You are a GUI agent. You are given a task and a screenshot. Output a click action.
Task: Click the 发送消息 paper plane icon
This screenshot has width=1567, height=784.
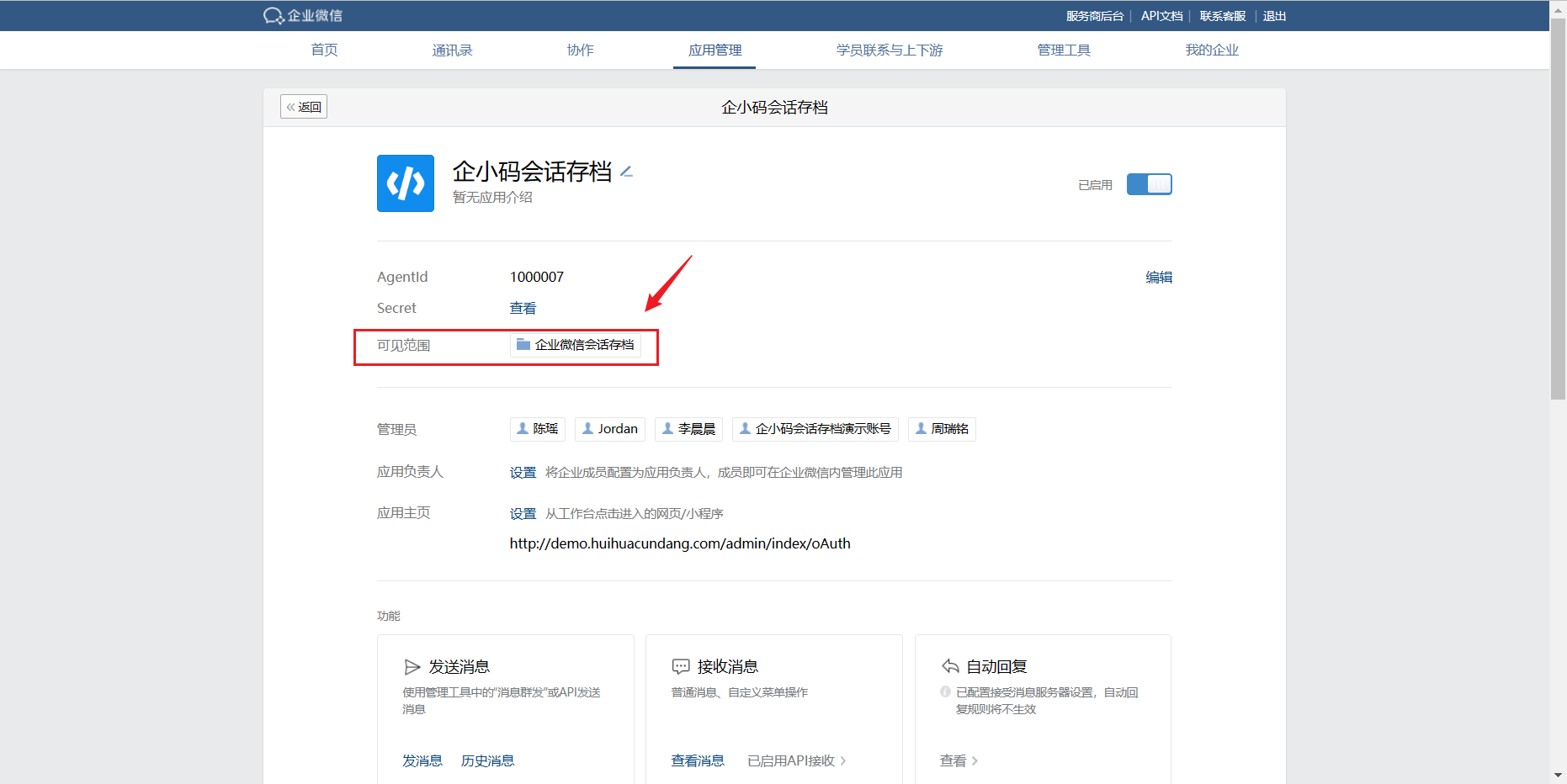(412, 667)
